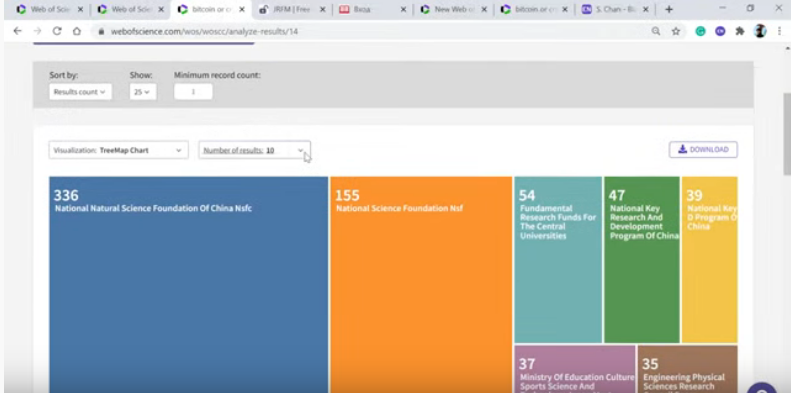Click the zoom magnifier icon in the address bar

[656, 31]
